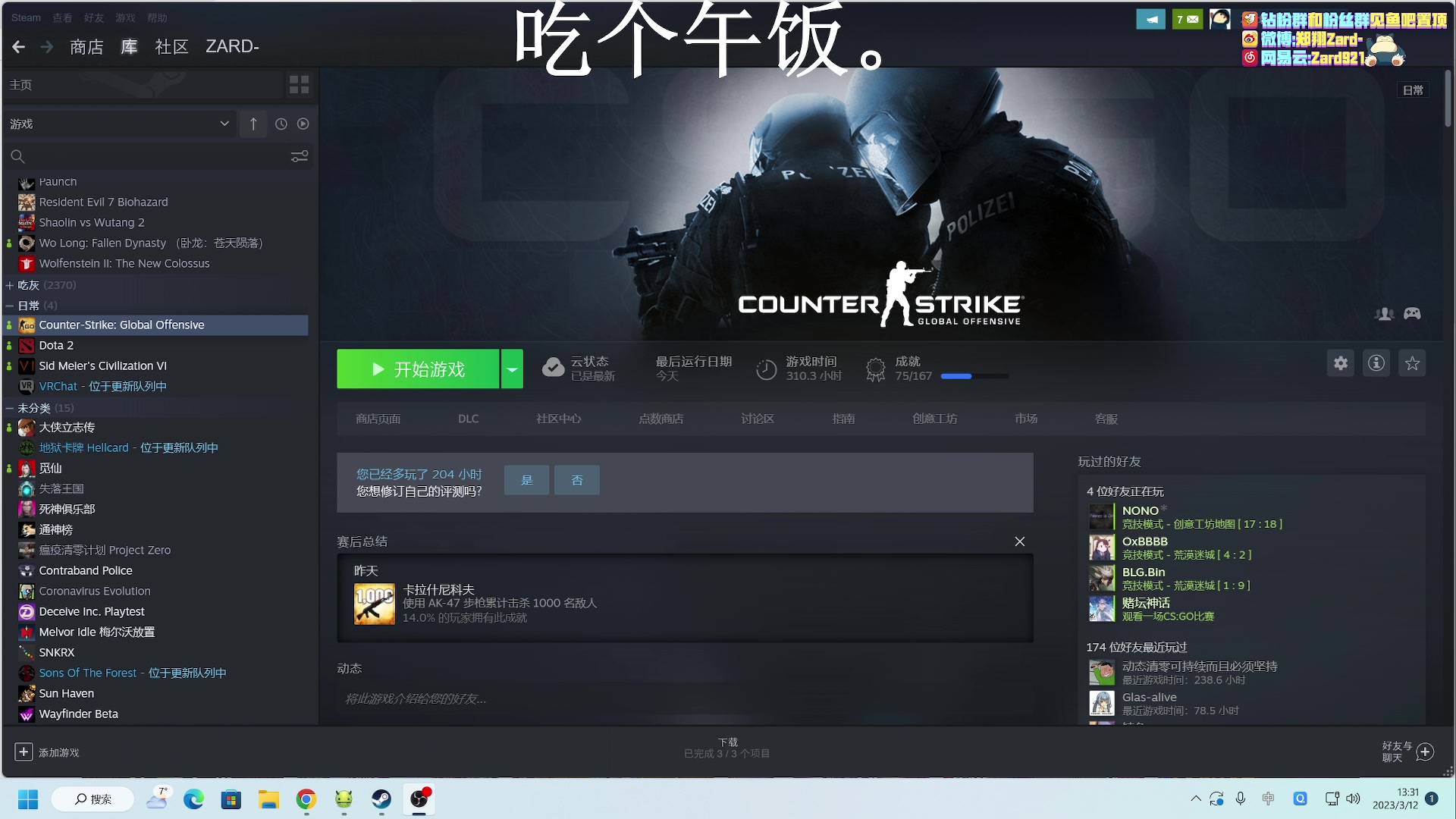Collapse the 日常 category

[x=10, y=306]
